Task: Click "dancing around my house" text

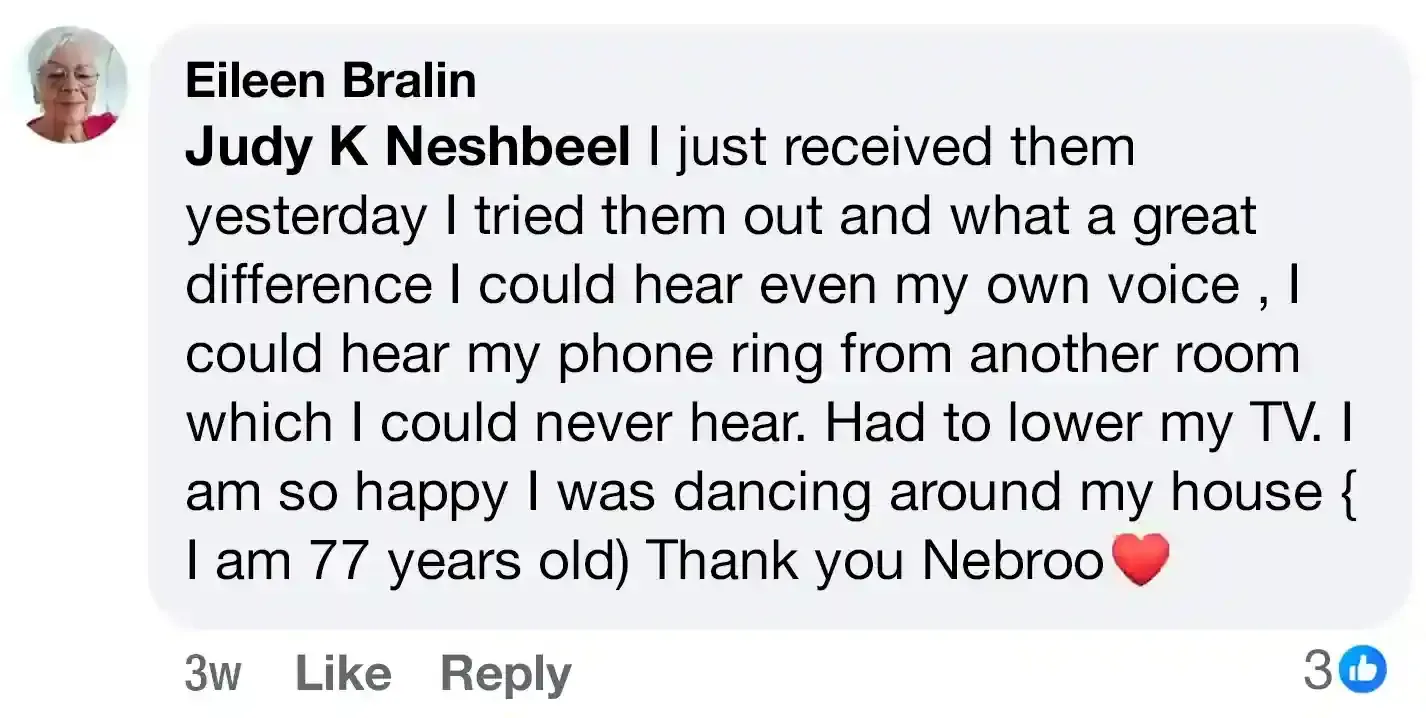Action: pos(999,493)
